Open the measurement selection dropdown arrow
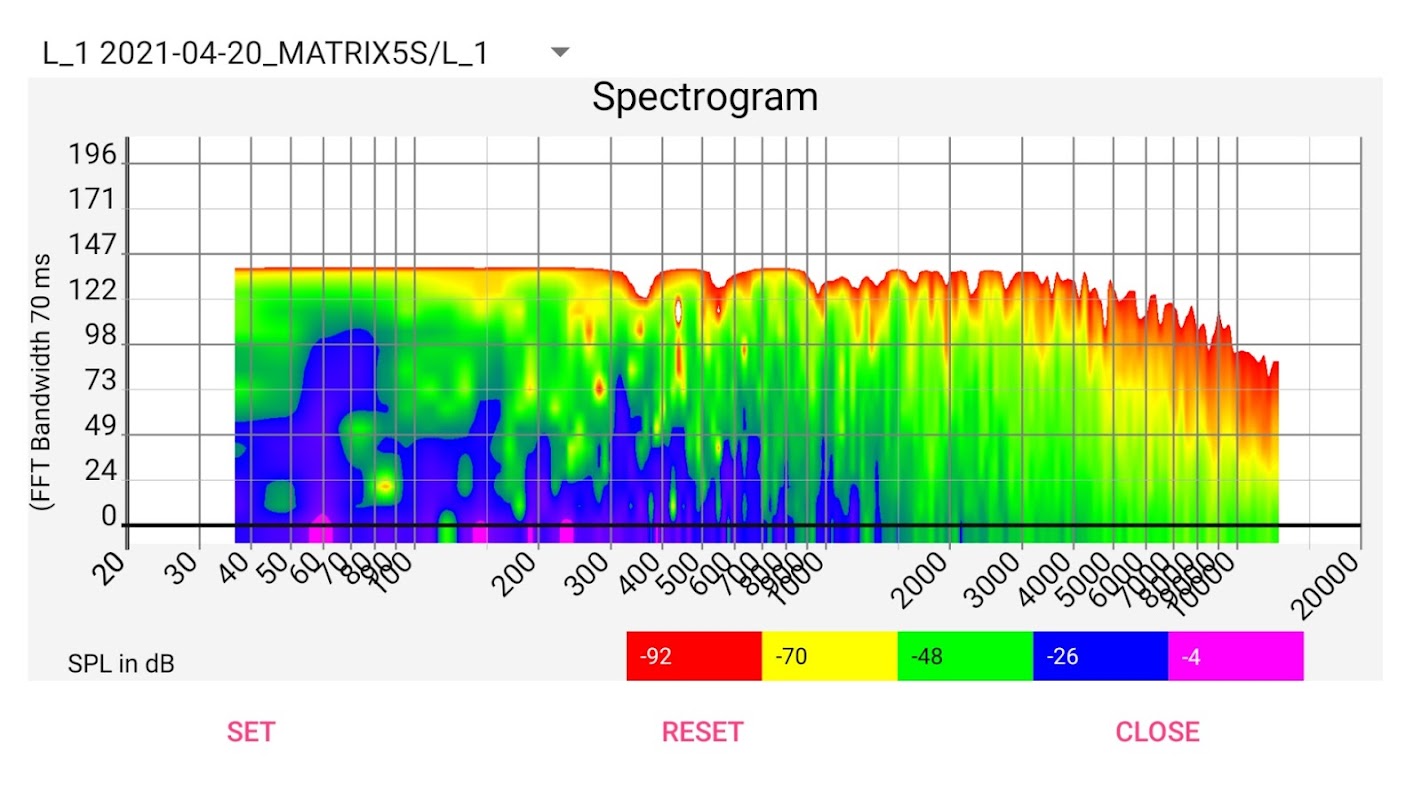Screen dimensions: 1422x800 click(x=560, y=52)
